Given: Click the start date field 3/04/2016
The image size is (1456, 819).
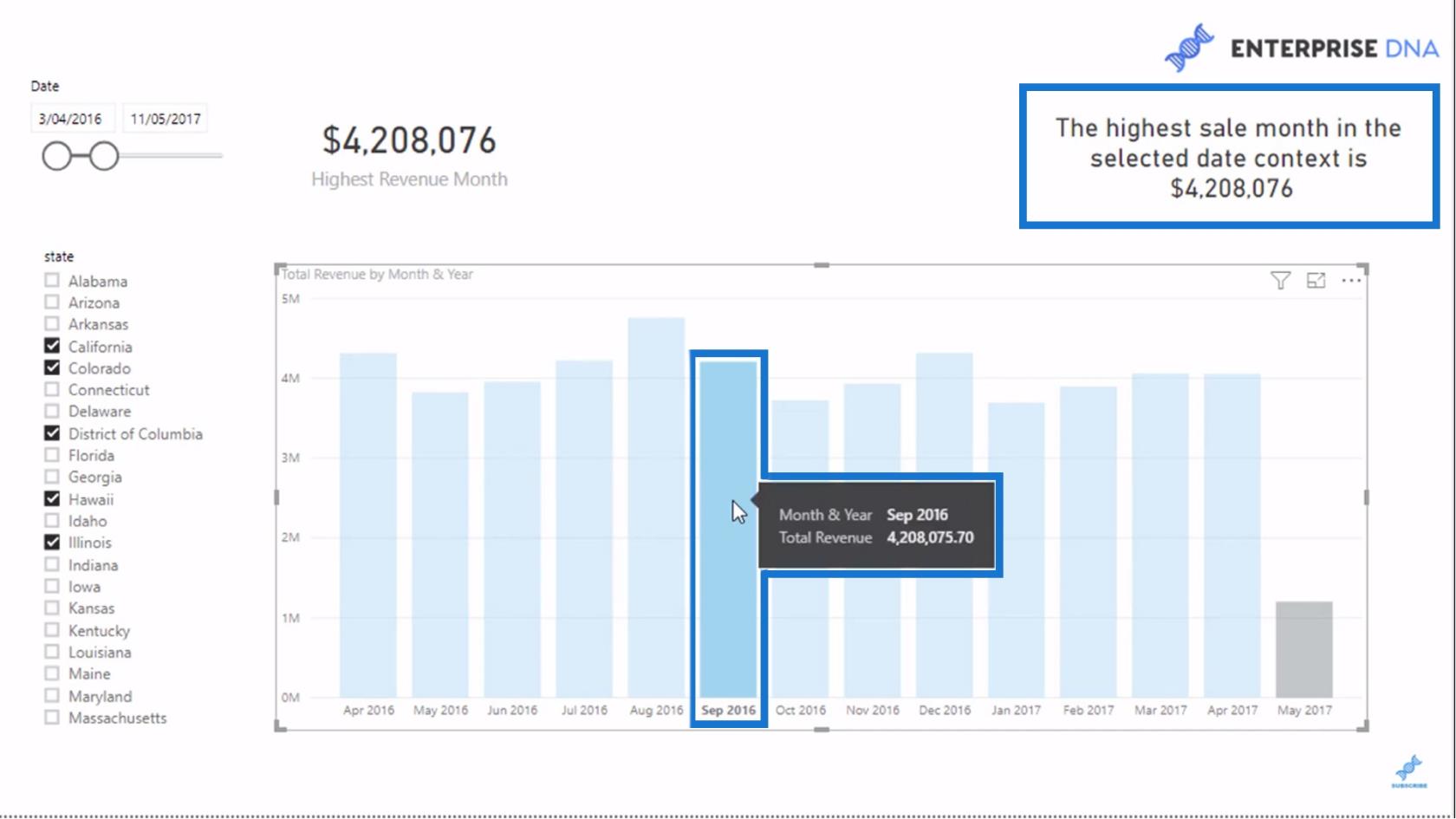Looking at the screenshot, I should (73, 119).
